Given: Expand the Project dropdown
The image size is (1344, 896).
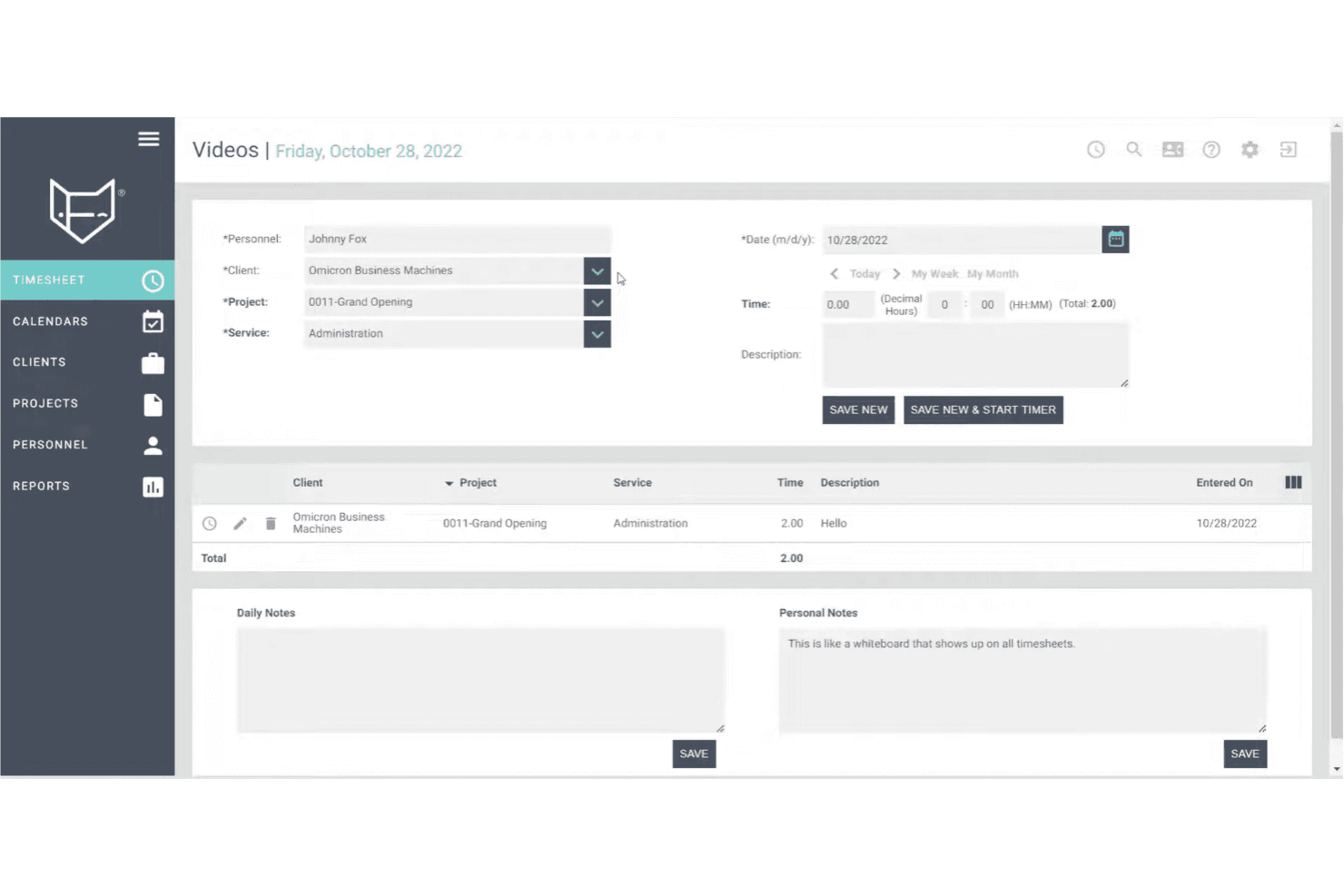Looking at the screenshot, I should coord(598,302).
